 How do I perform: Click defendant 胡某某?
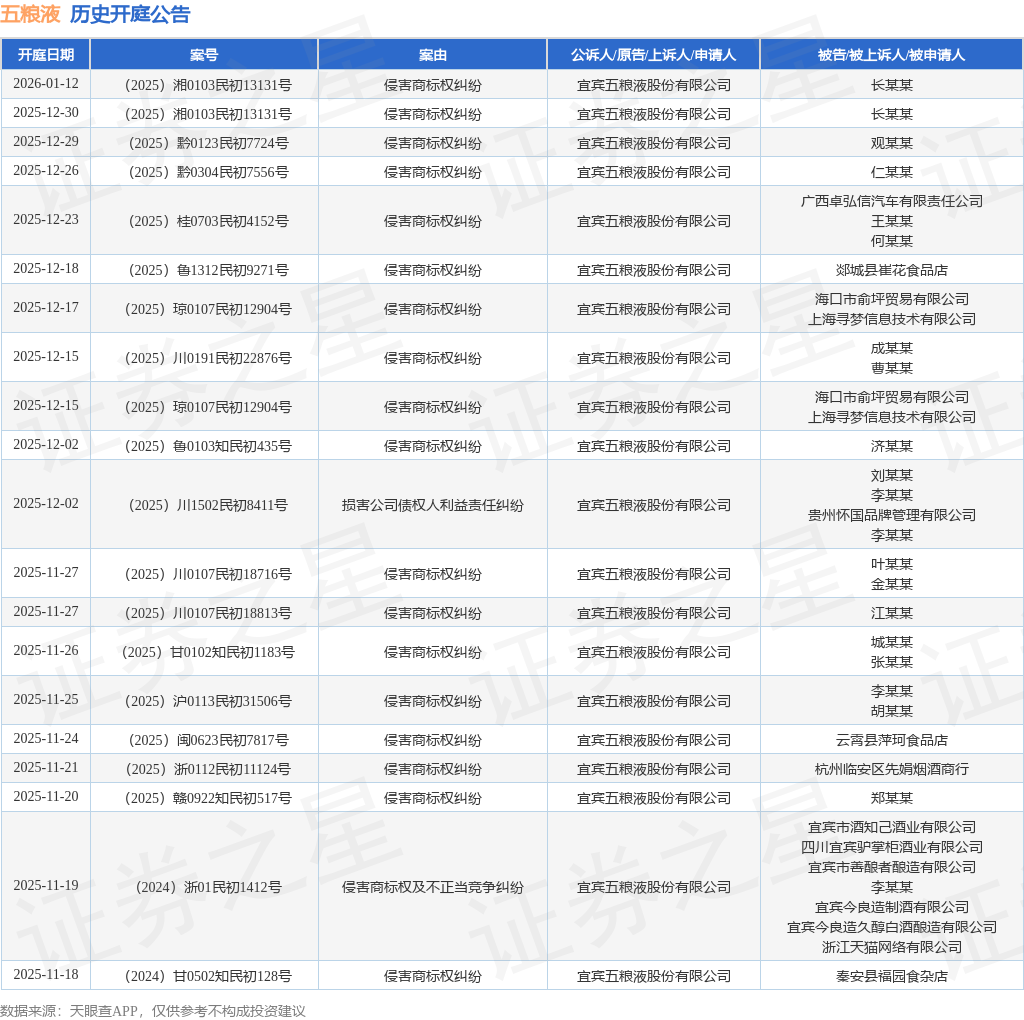891,712
